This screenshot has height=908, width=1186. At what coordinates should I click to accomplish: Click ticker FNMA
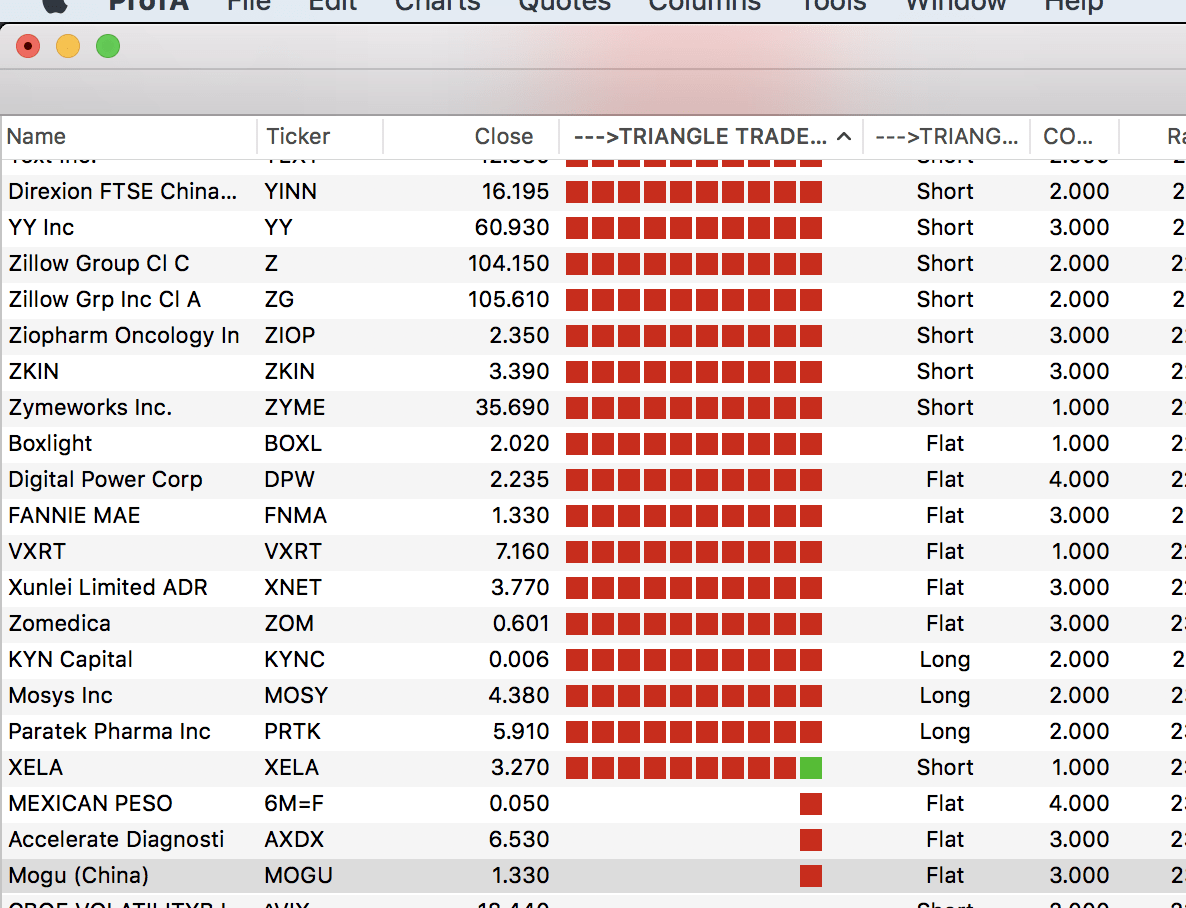click(295, 515)
